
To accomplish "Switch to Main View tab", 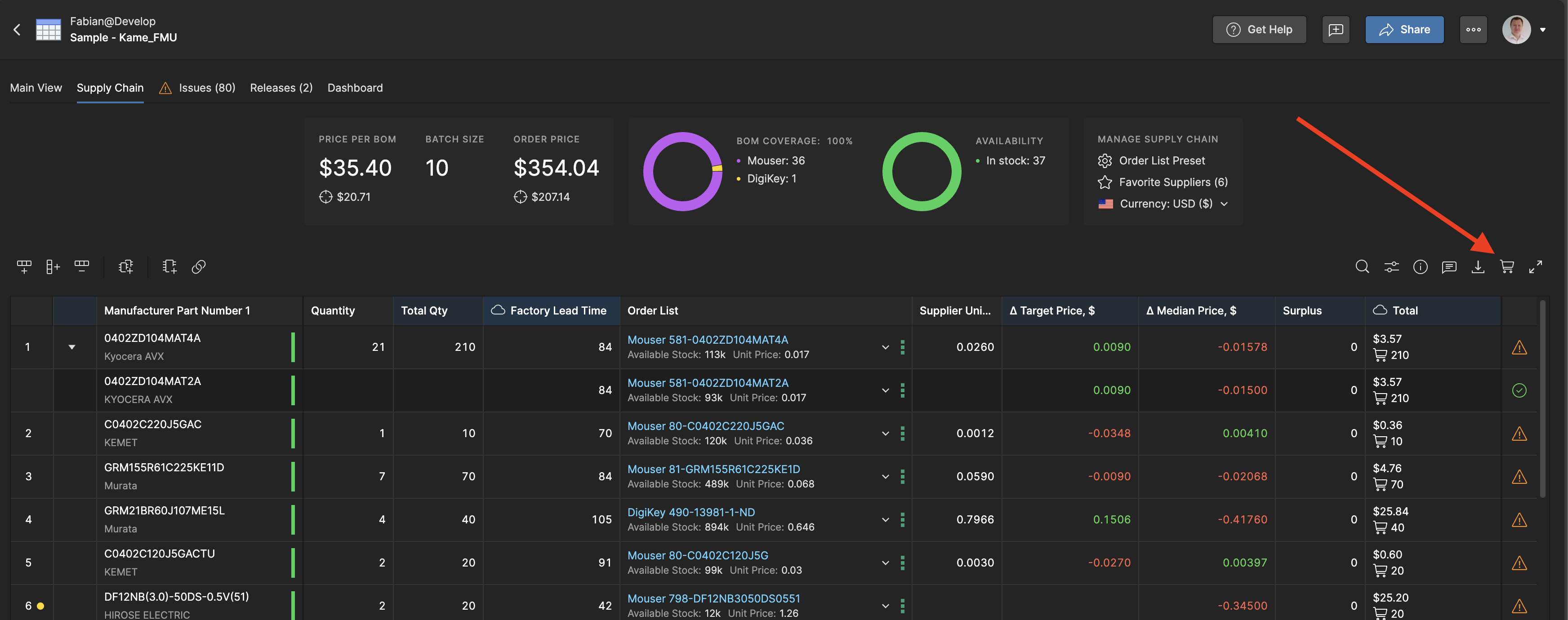I will [36, 88].
